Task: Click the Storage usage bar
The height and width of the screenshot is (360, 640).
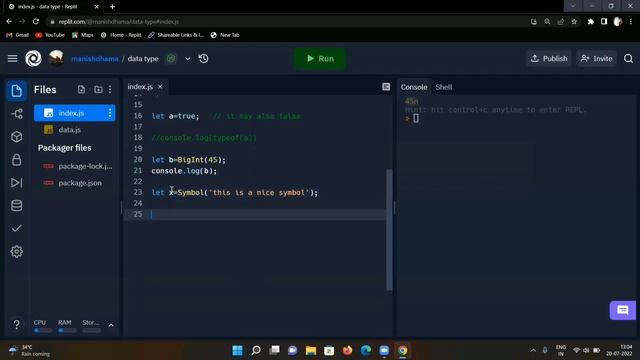Action: tap(91, 330)
